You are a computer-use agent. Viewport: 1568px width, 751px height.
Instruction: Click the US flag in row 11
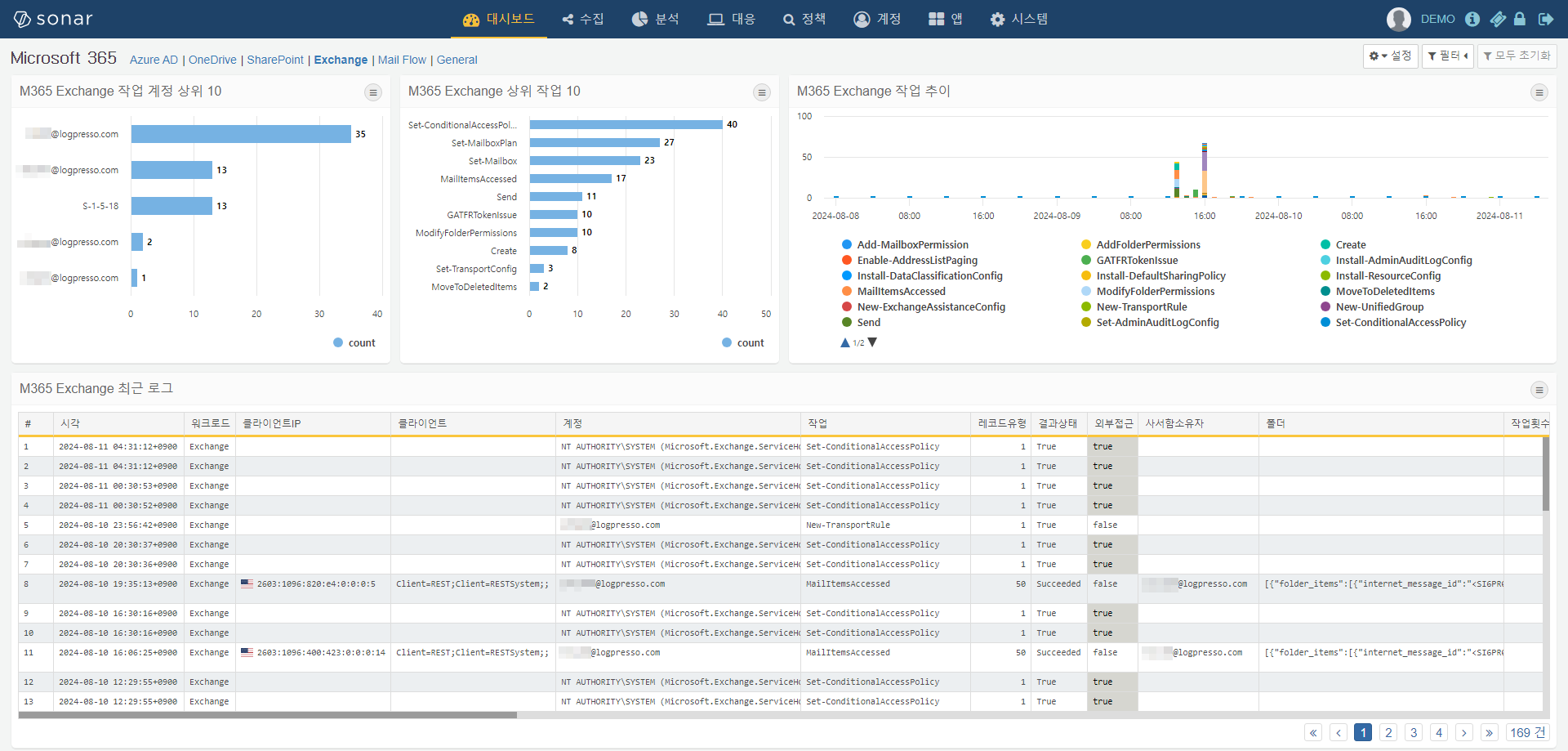point(247,652)
